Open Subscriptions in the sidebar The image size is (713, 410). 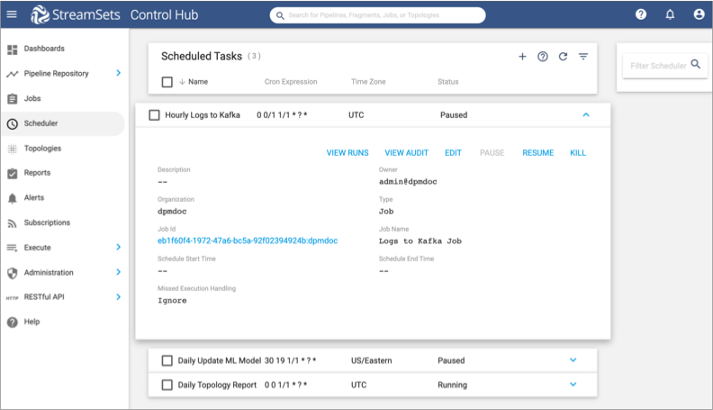47,223
